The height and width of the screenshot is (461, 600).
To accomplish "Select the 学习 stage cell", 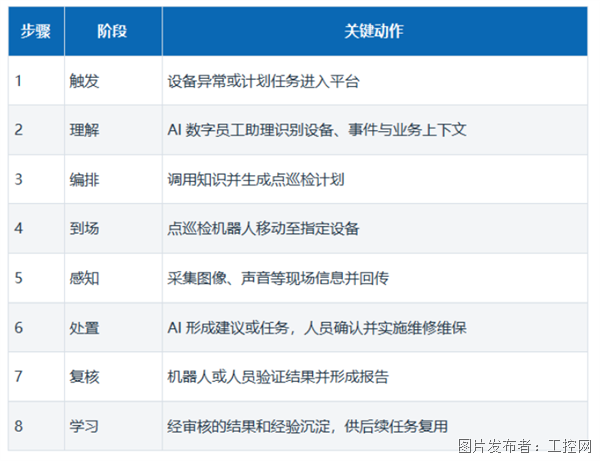I will (x=113, y=426).
